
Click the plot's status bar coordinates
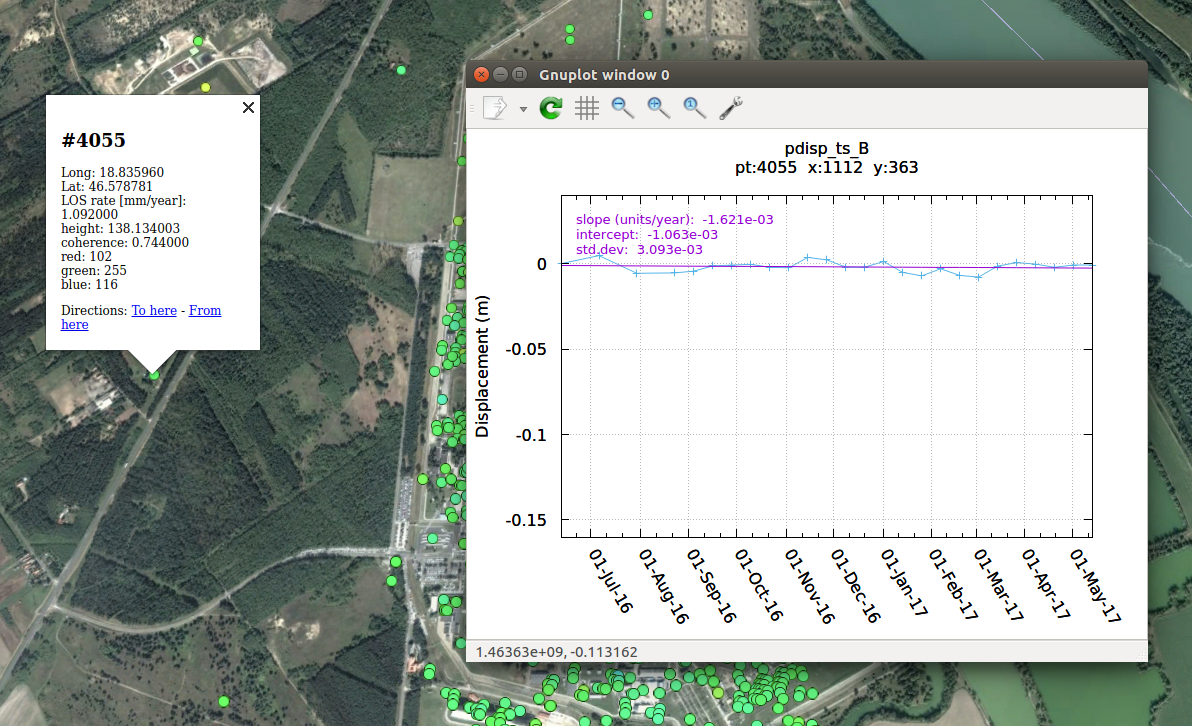click(x=556, y=652)
